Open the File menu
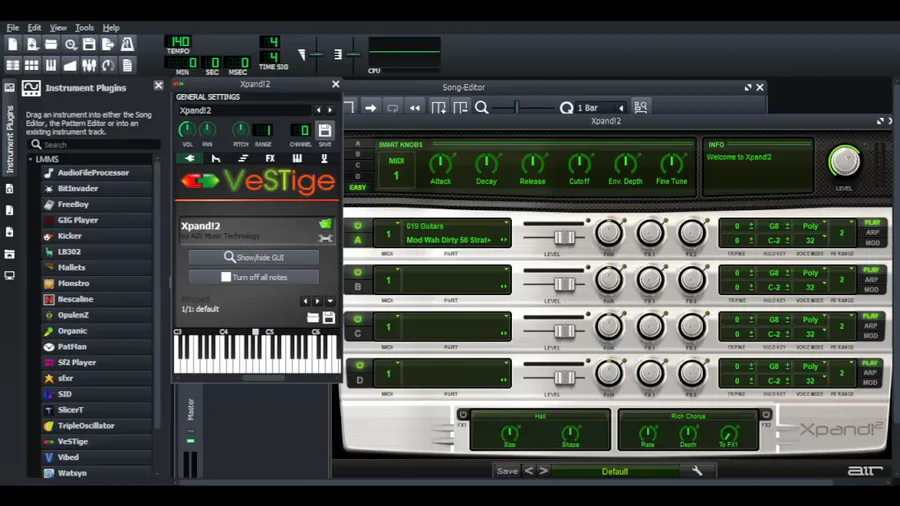900x506 pixels. 13,28
